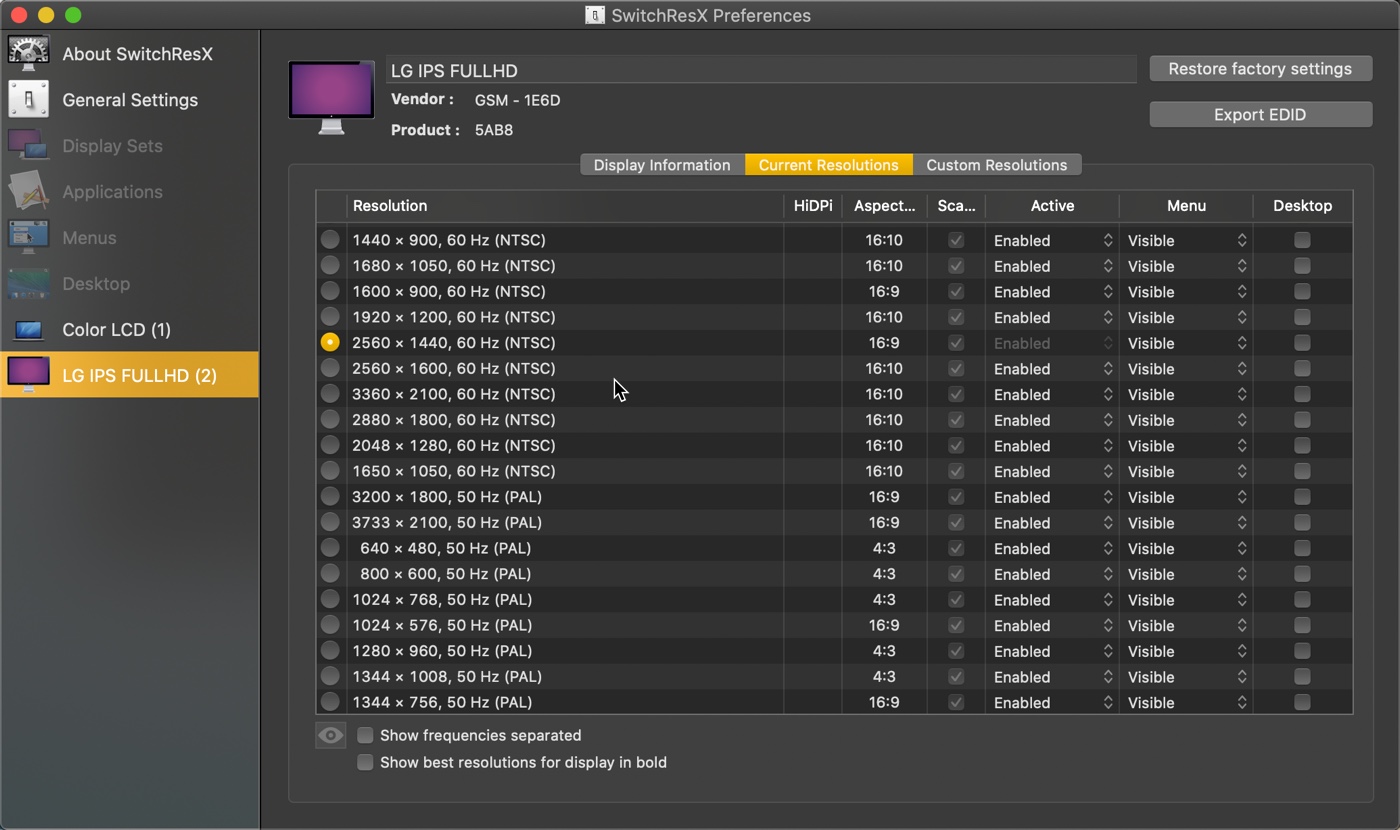Edit the LG IPS FULLHD name field
This screenshot has width=1400, height=830.
point(761,70)
